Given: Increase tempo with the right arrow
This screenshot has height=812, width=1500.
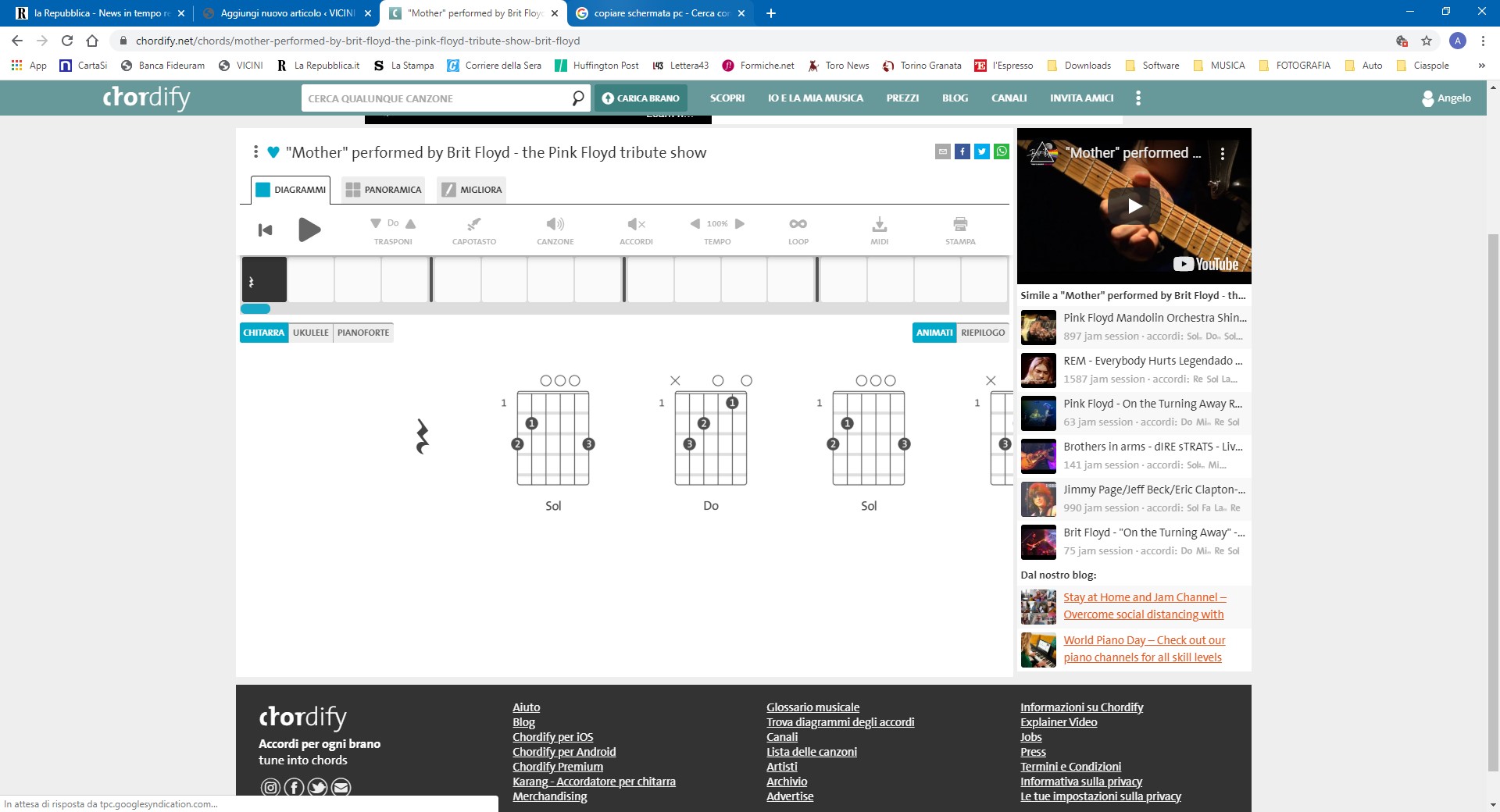Looking at the screenshot, I should point(740,223).
